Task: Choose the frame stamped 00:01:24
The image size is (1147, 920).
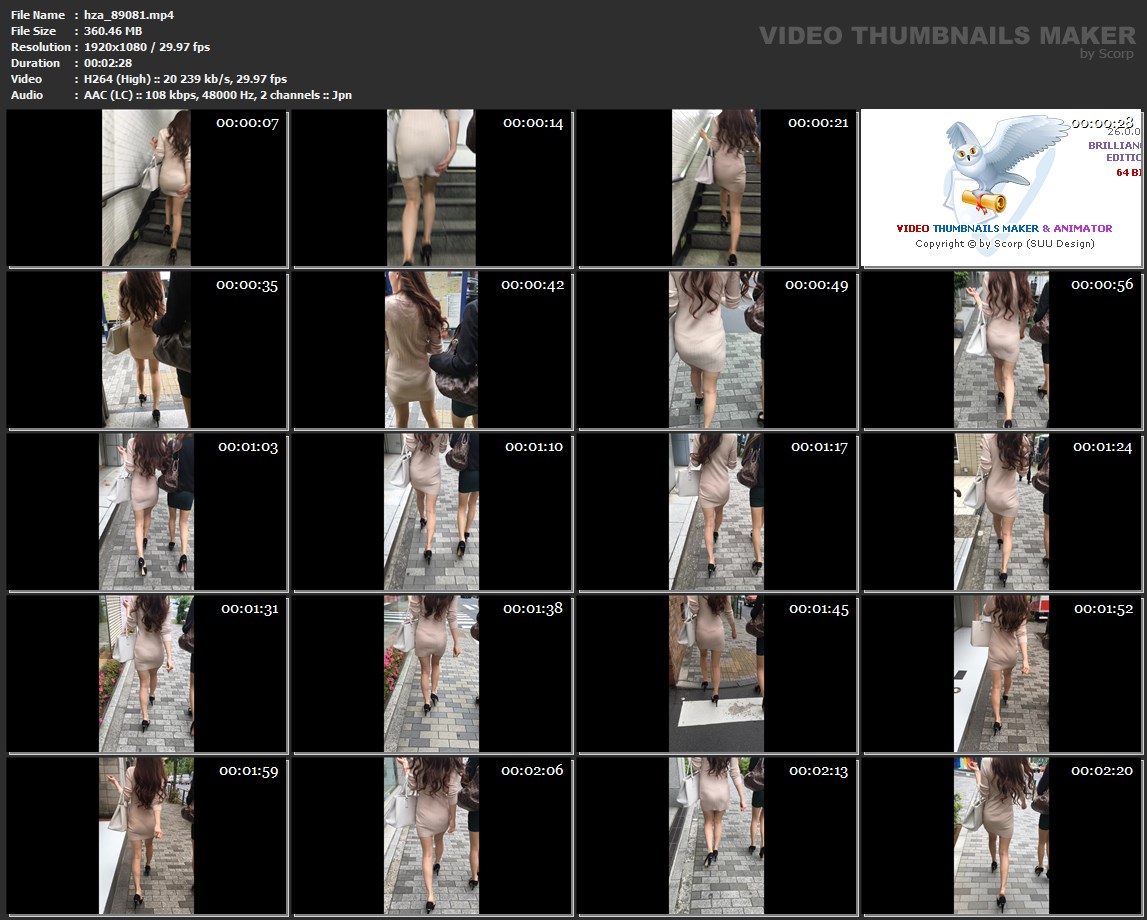Action: click(x=1002, y=512)
